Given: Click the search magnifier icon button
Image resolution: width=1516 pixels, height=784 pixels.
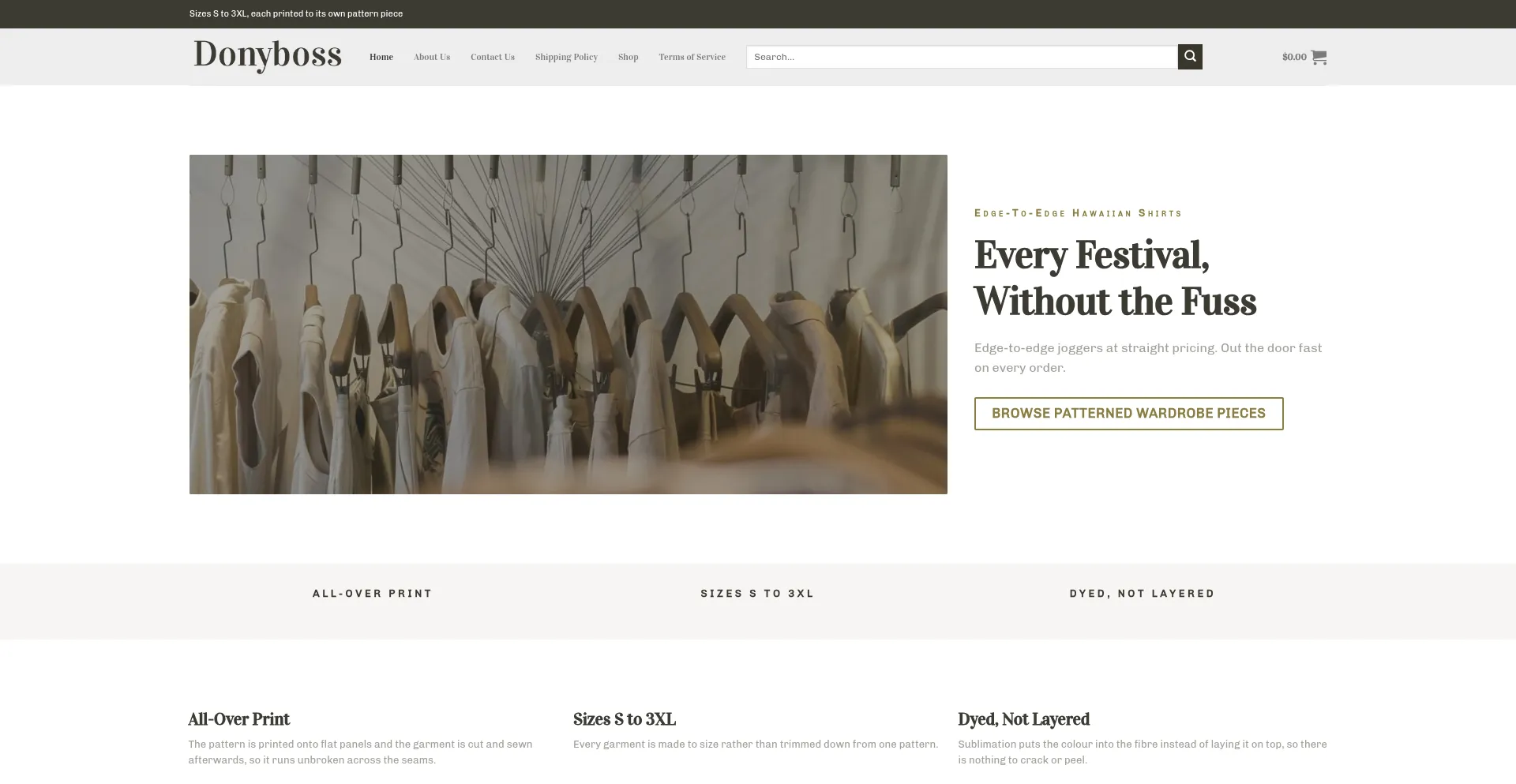Looking at the screenshot, I should [x=1190, y=57].
